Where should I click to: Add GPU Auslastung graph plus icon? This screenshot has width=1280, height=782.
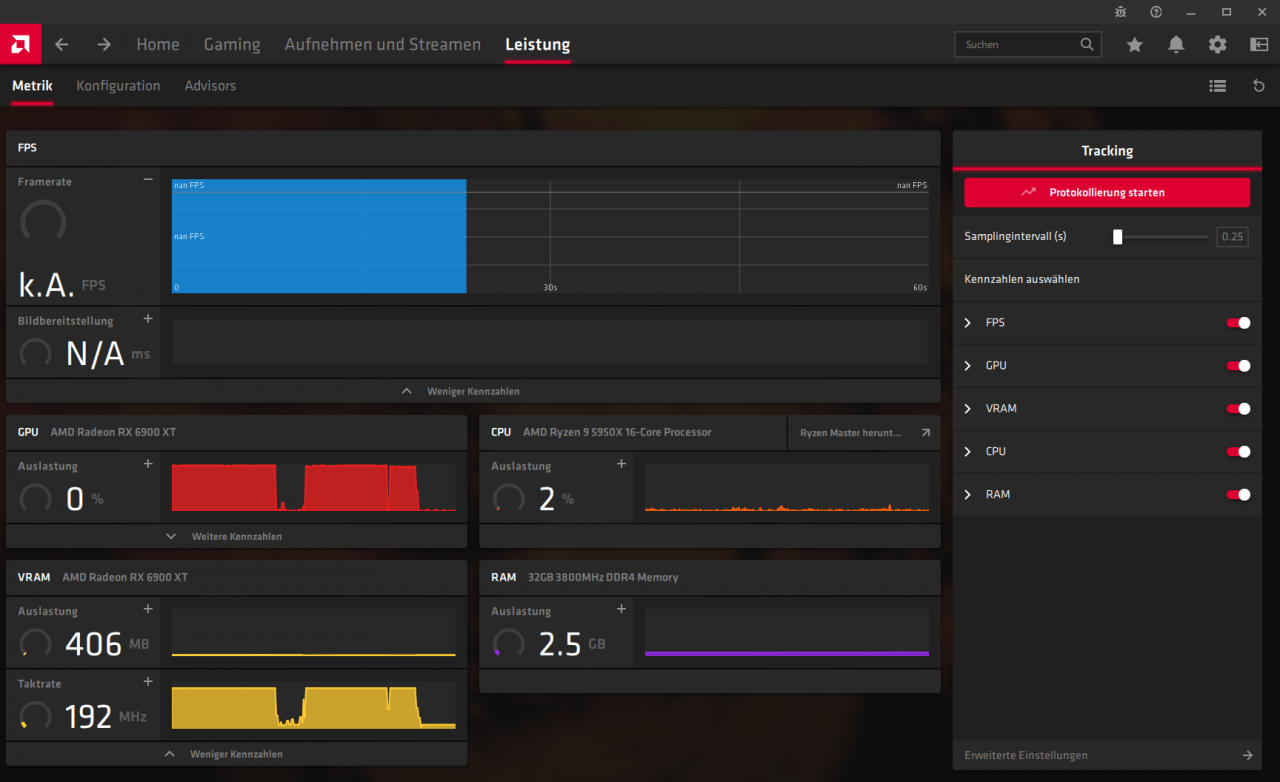(x=148, y=464)
